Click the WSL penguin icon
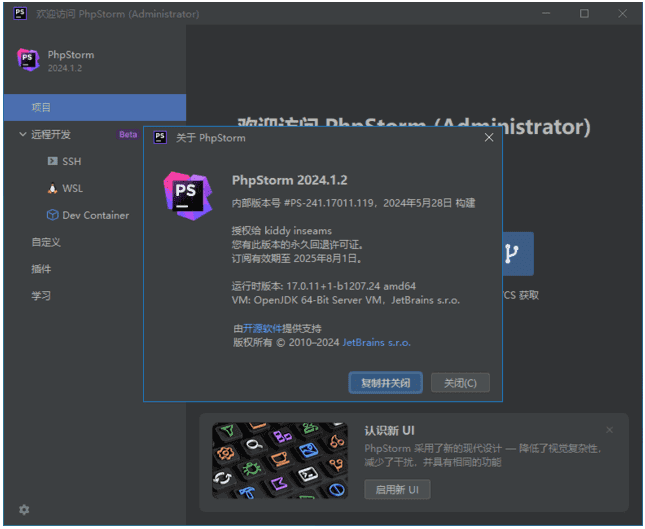Image resolution: width=645 pixels, height=529 pixels. (x=53, y=188)
